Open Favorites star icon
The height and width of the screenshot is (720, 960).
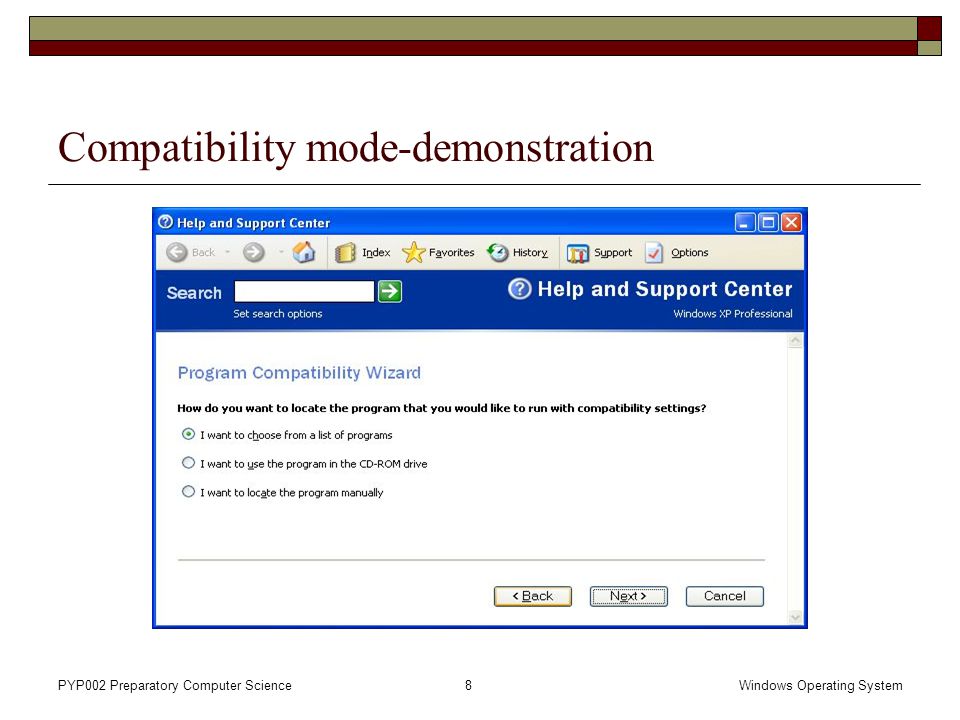point(413,252)
